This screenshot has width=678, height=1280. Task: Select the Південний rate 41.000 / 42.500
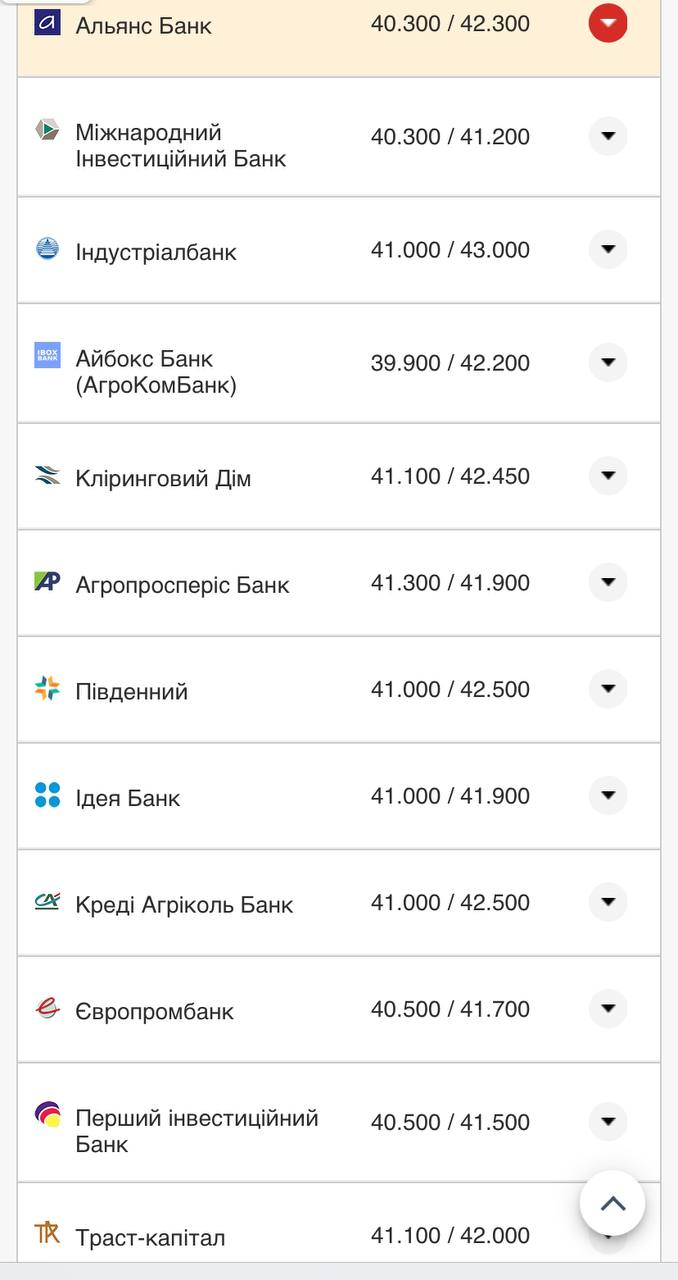[x=450, y=689]
